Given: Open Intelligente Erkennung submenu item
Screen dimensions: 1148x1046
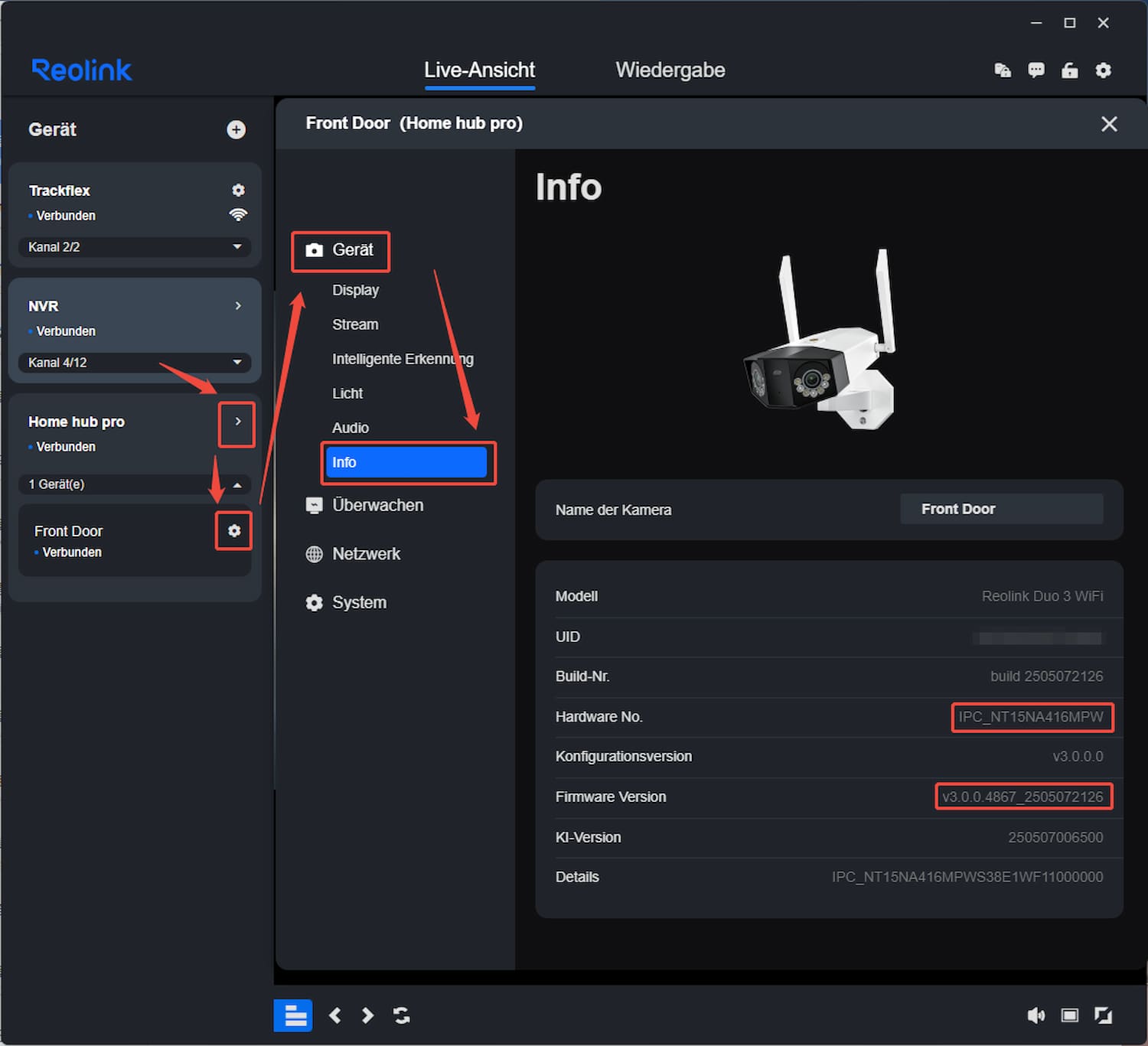Looking at the screenshot, I should pos(403,359).
